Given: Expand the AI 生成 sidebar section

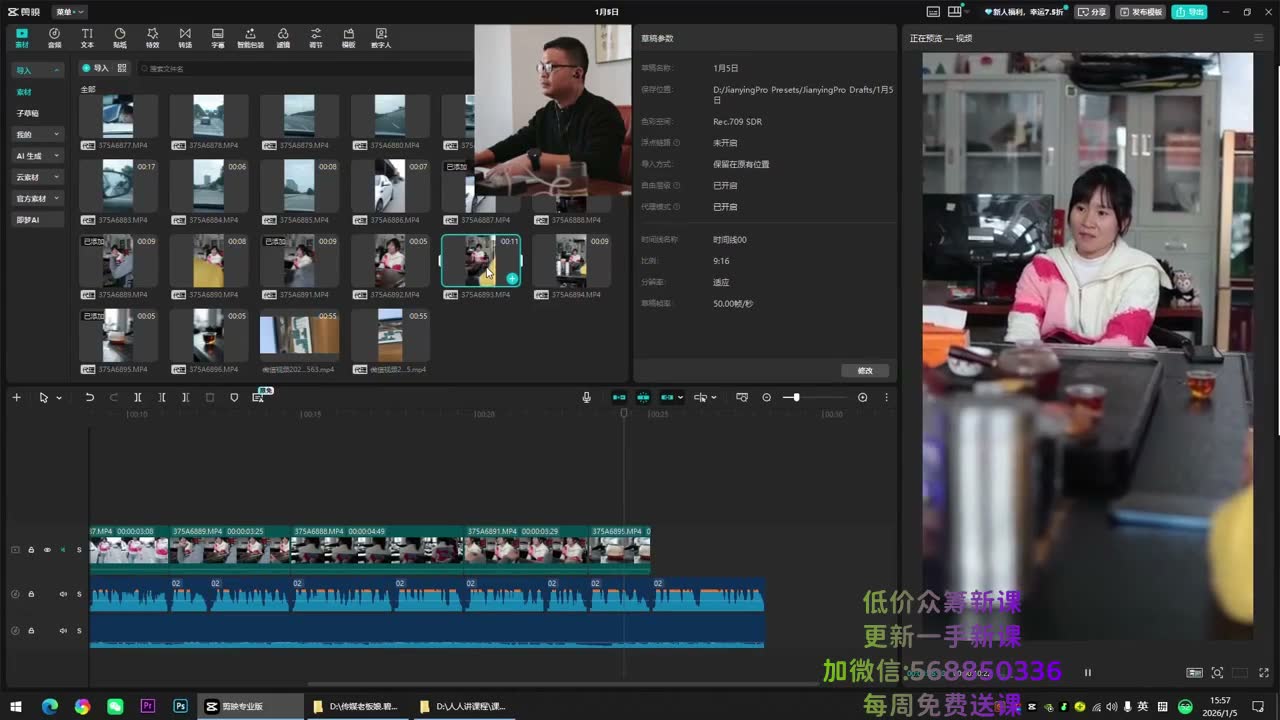Looking at the screenshot, I should [x=38, y=156].
